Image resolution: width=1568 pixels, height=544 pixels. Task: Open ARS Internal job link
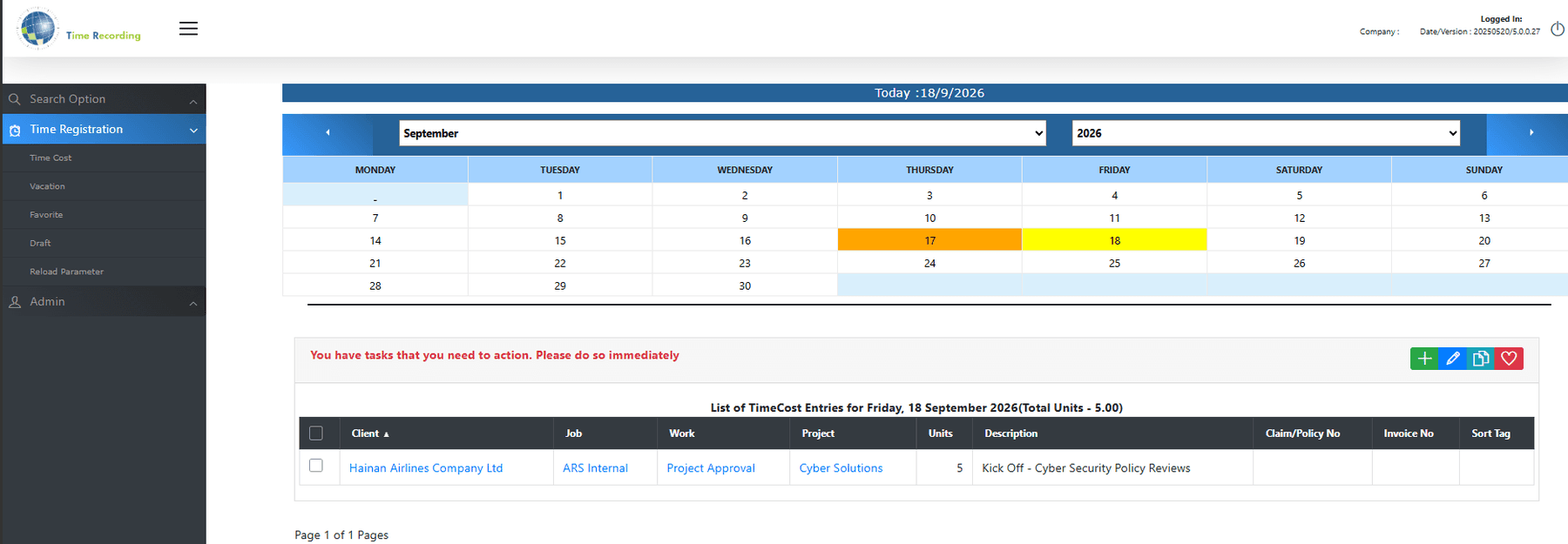tap(595, 468)
